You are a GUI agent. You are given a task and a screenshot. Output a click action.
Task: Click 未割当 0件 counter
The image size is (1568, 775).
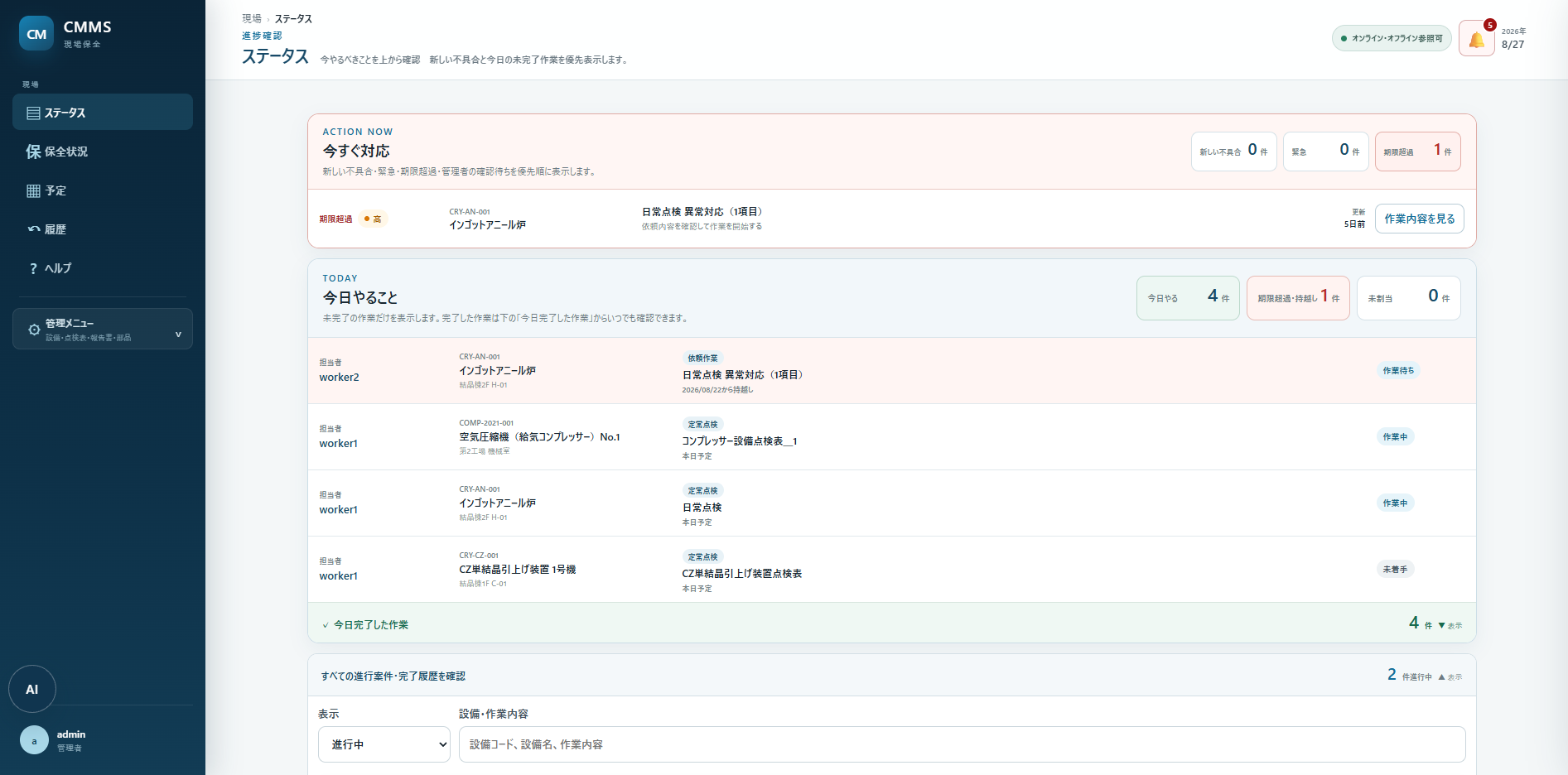(1408, 298)
